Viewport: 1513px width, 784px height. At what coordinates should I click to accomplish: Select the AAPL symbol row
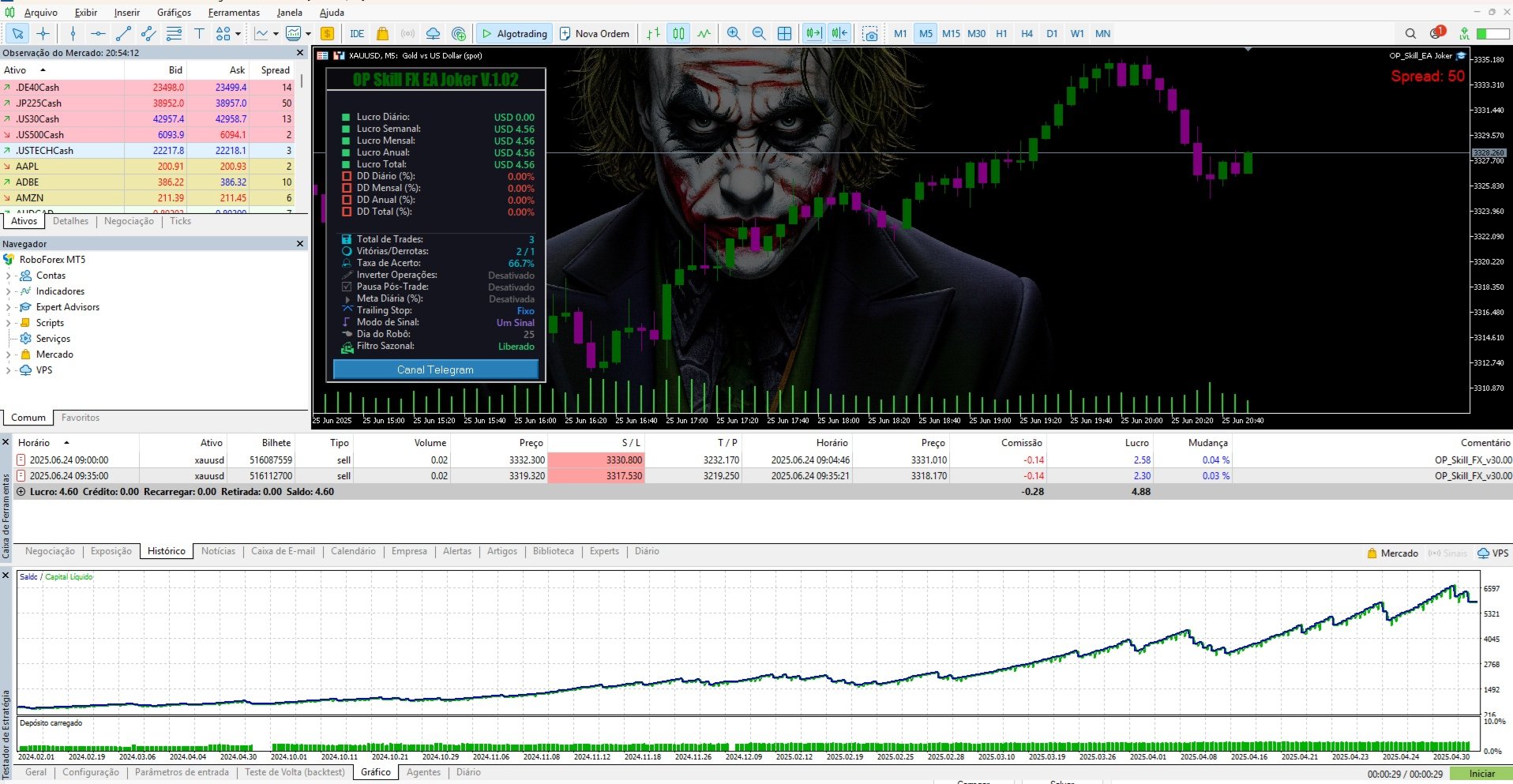tap(148, 166)
